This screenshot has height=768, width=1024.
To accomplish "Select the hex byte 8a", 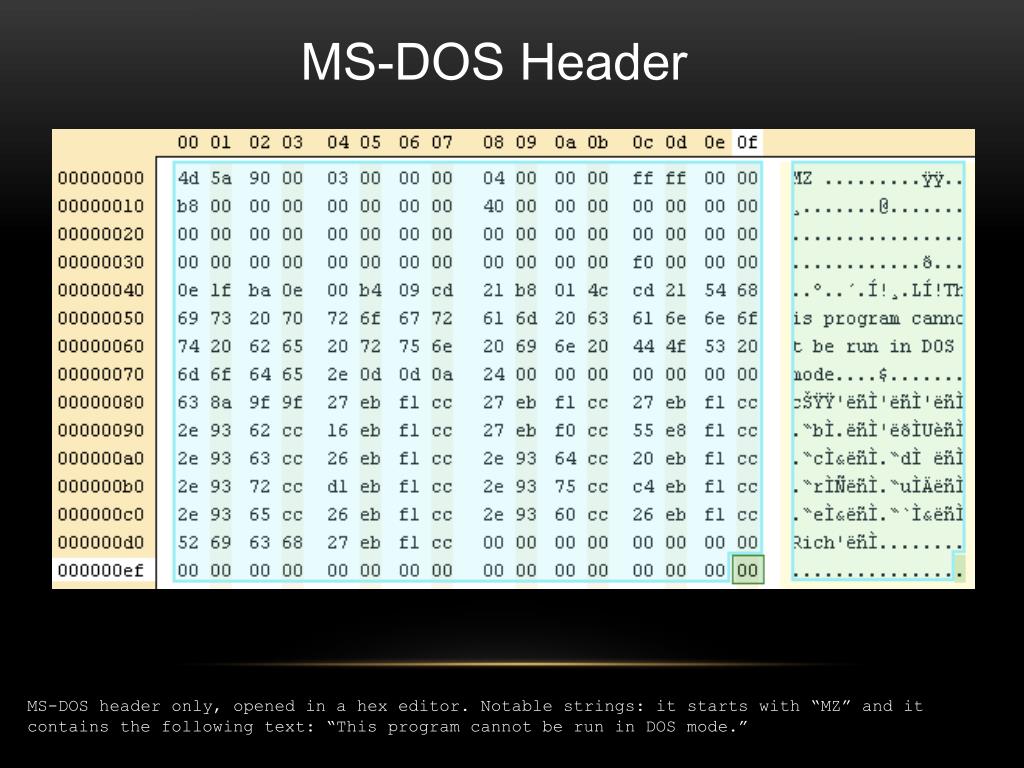I will click(221, 403).
